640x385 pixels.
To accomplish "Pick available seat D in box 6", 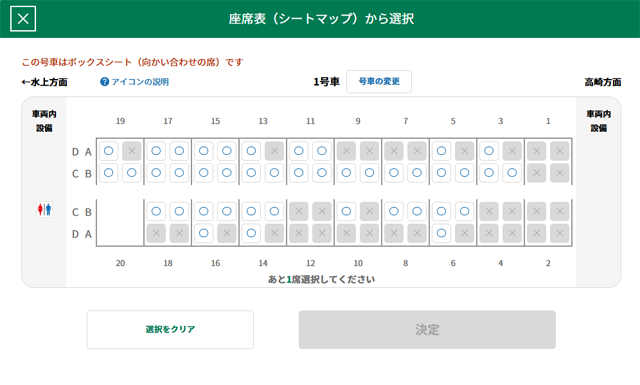I will 441,233.
